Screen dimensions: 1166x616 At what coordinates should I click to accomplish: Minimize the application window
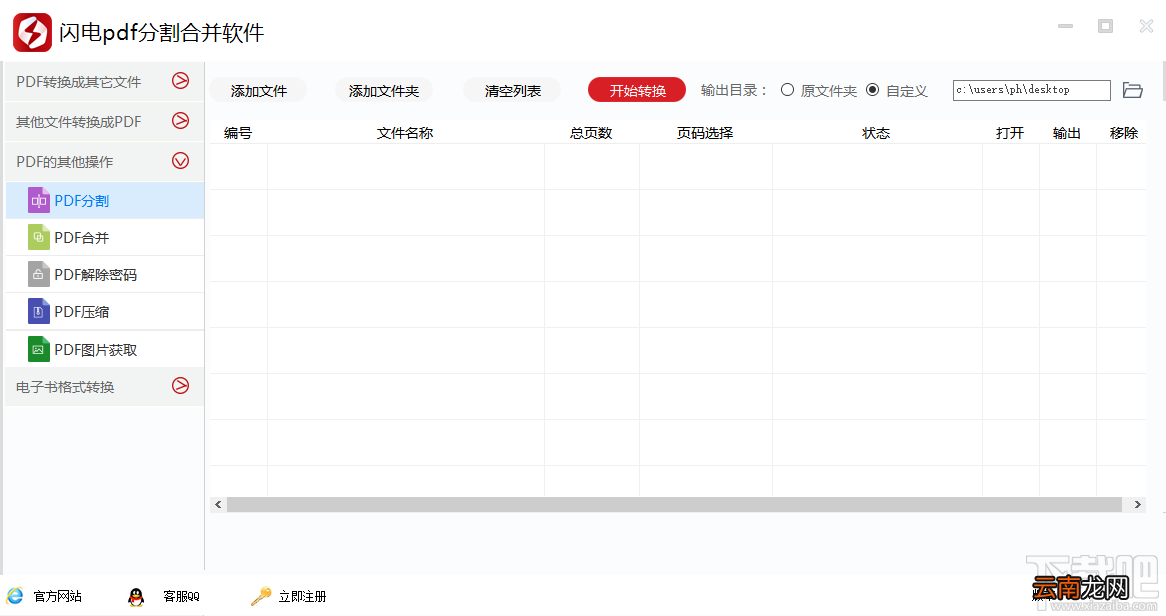point(1066,26)
